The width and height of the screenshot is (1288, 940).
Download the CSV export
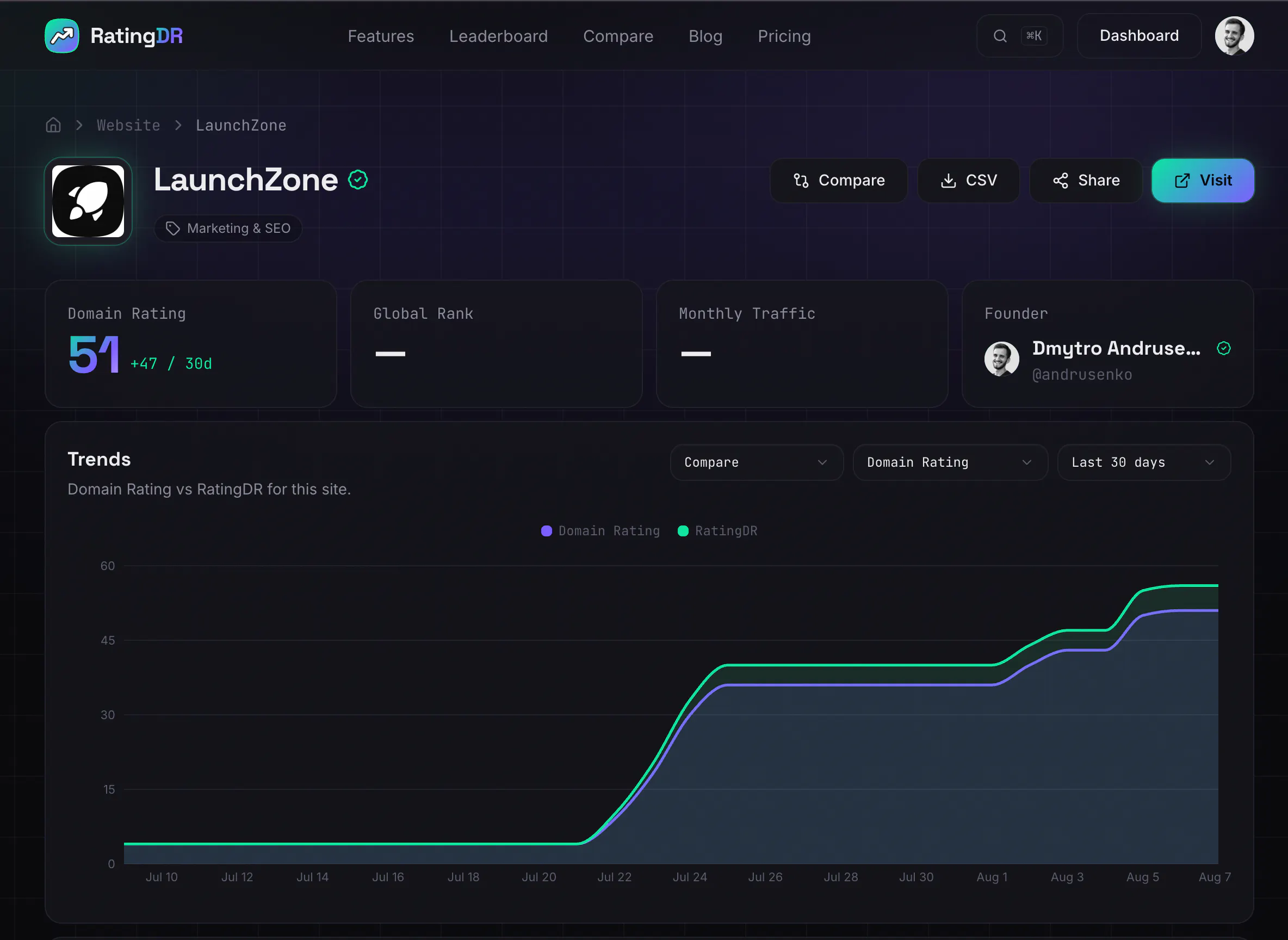point(968,181)
